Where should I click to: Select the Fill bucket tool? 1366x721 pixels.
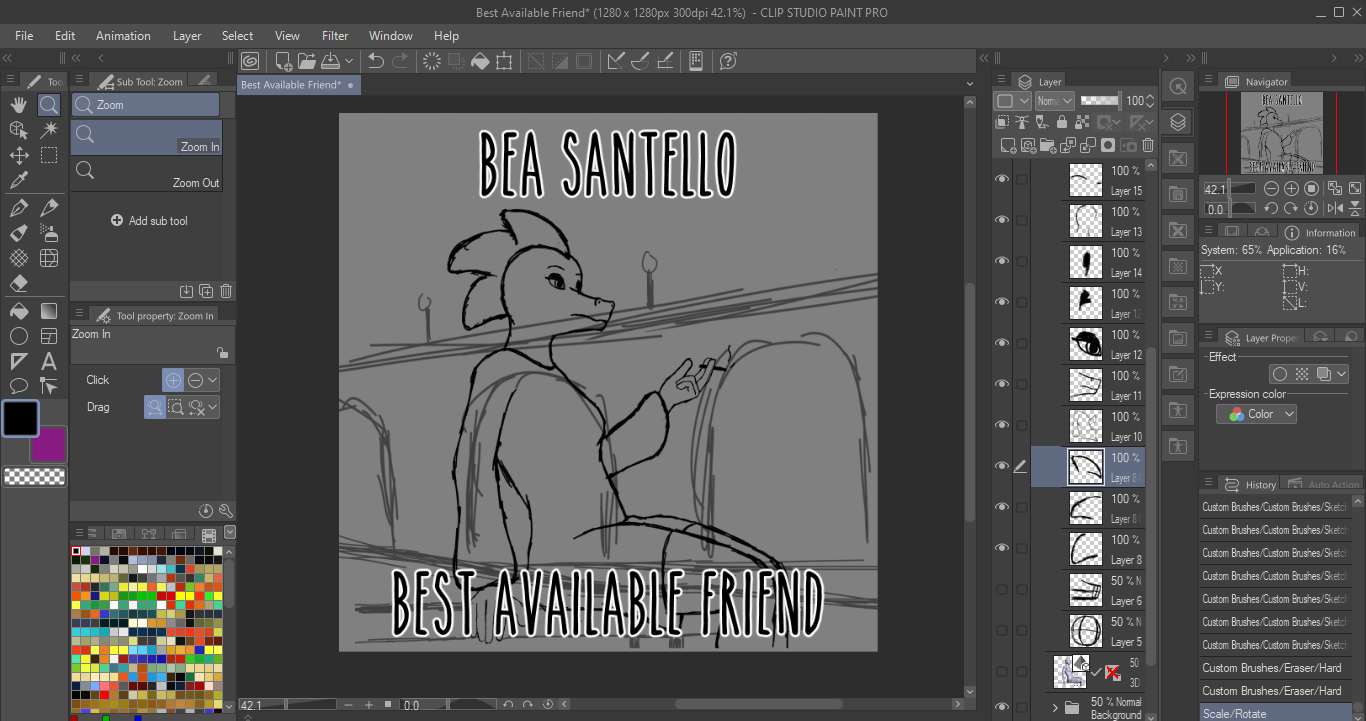pyautogui.click(x=18, y=311)
